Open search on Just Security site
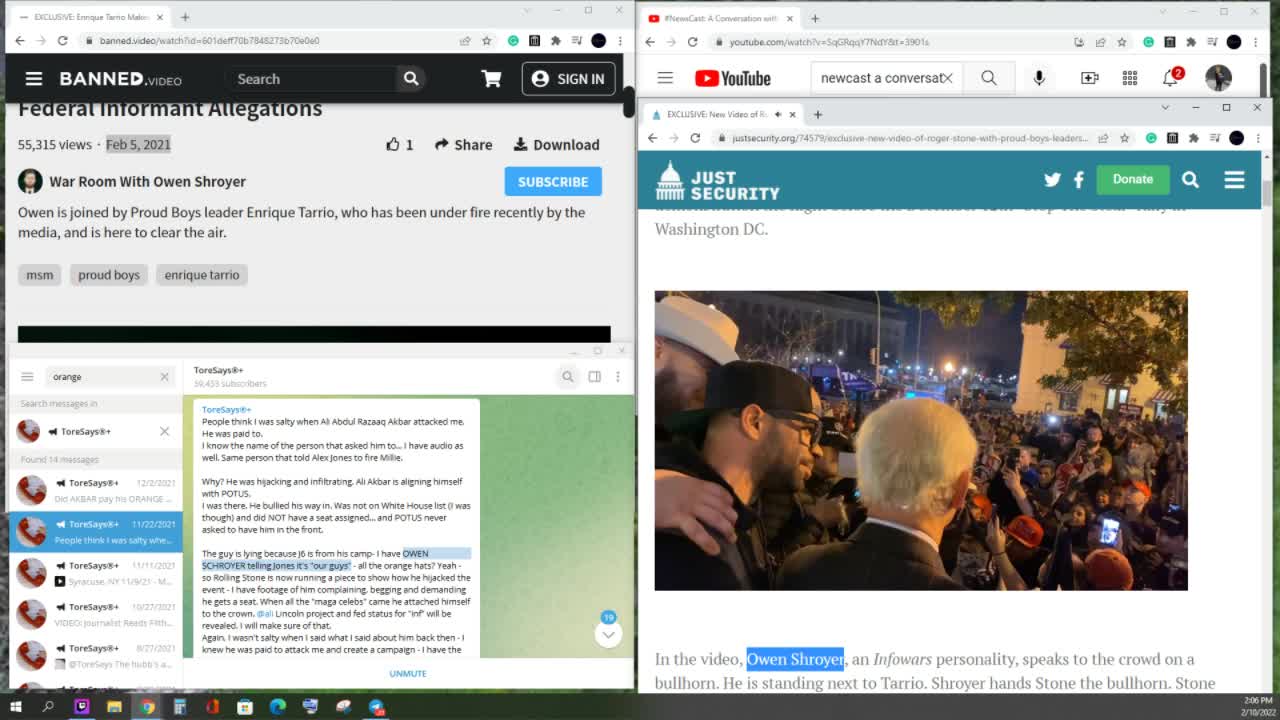This screenshot has width=1280, height=720. [1190, 180]
